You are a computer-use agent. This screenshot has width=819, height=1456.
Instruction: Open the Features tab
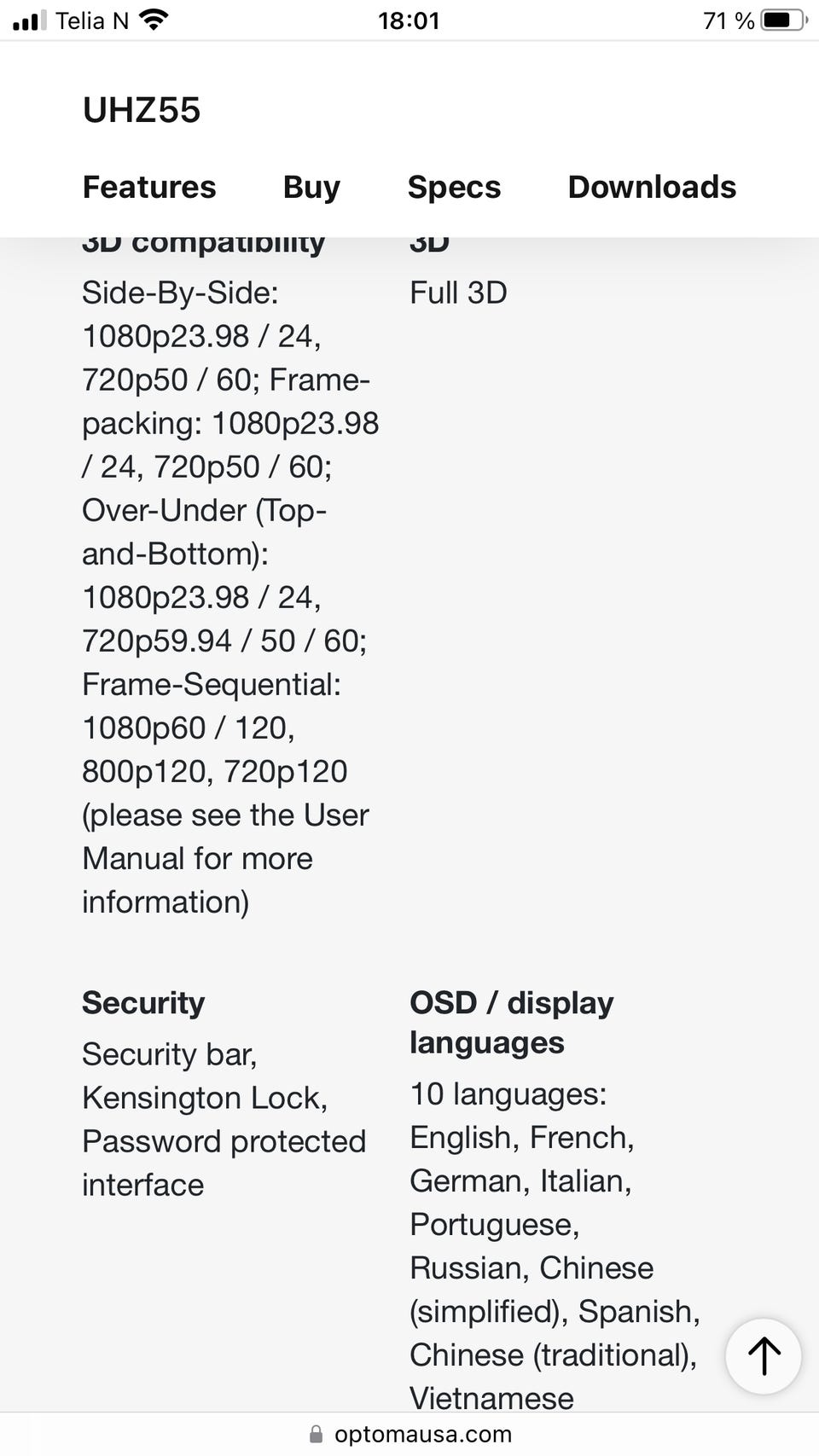point(149,187)
